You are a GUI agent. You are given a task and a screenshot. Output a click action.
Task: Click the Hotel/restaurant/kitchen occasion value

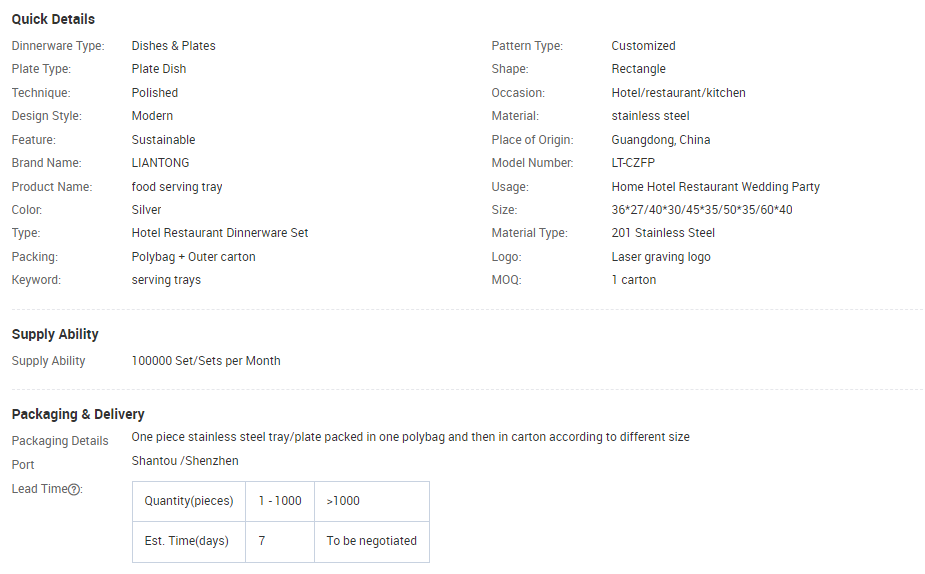click(x=678, y=93)
